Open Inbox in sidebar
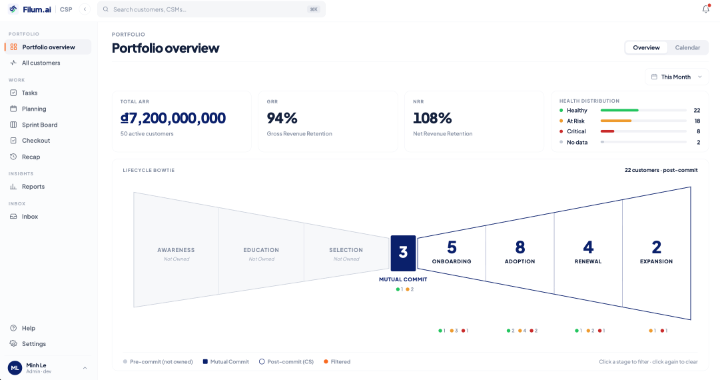The height and width of the screenshot is (380, 720). coord(48,217)
